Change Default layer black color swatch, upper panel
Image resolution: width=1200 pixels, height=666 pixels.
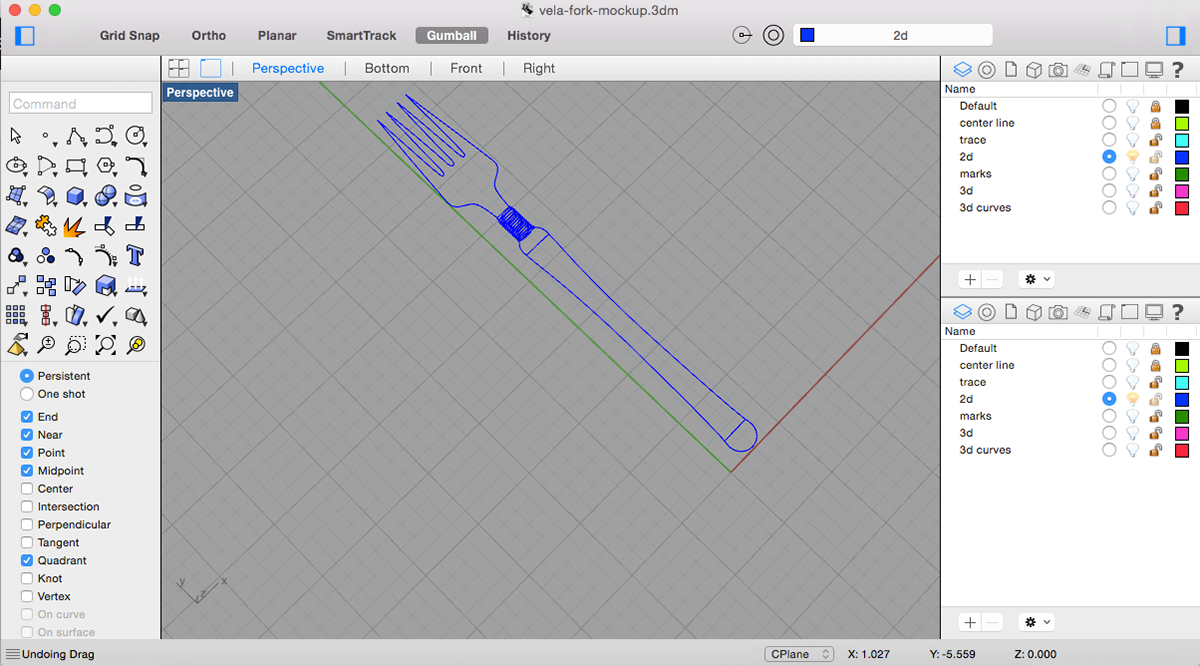click(x=1182, y=106)
